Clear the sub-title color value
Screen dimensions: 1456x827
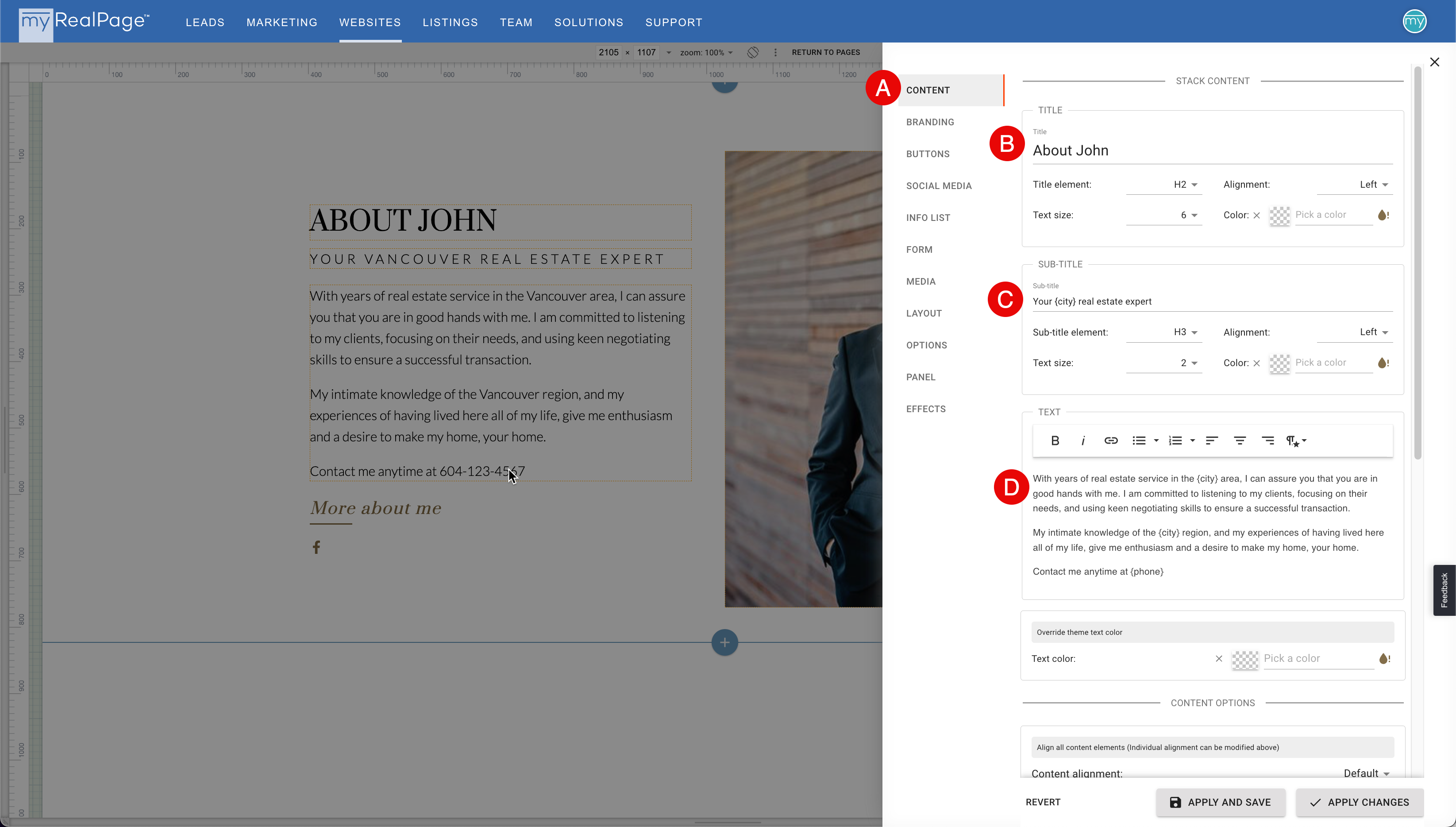point(1257,363)
